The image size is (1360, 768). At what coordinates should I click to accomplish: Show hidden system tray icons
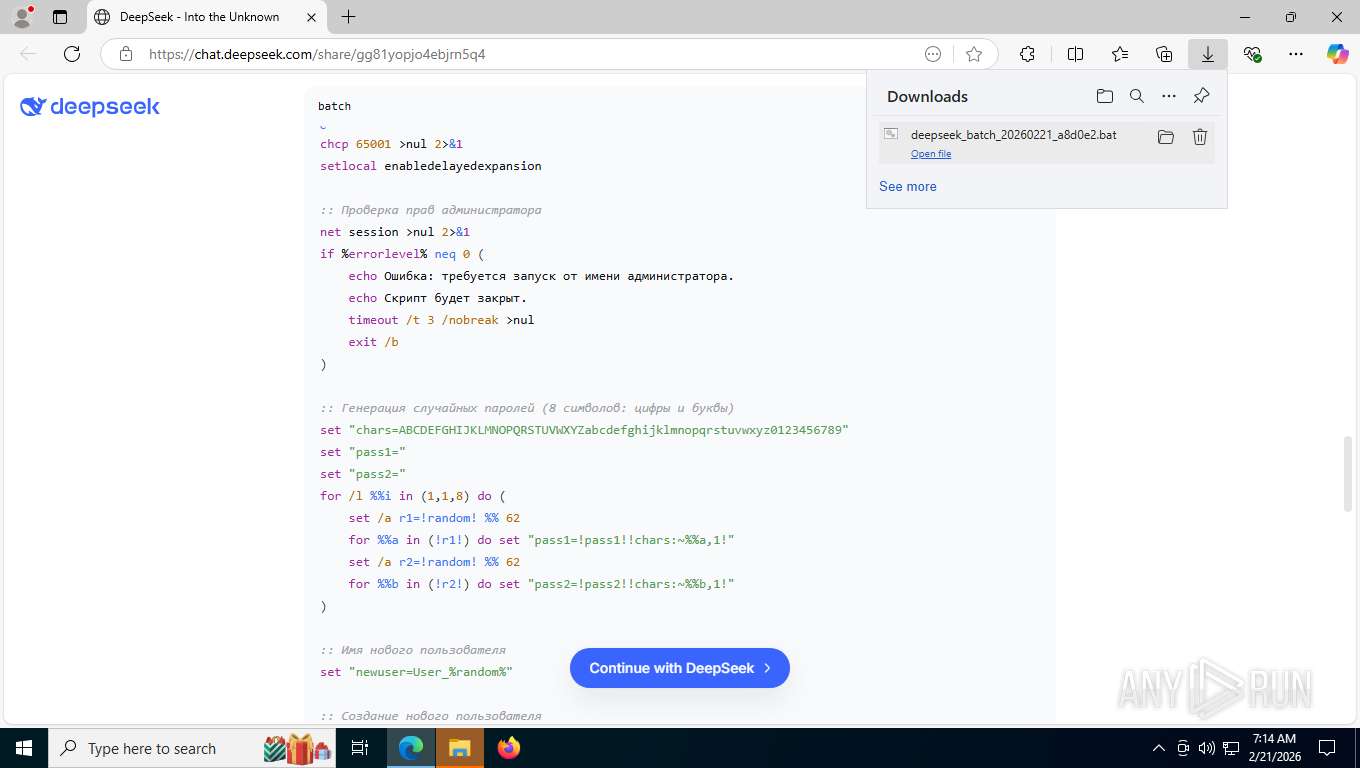1159,748
